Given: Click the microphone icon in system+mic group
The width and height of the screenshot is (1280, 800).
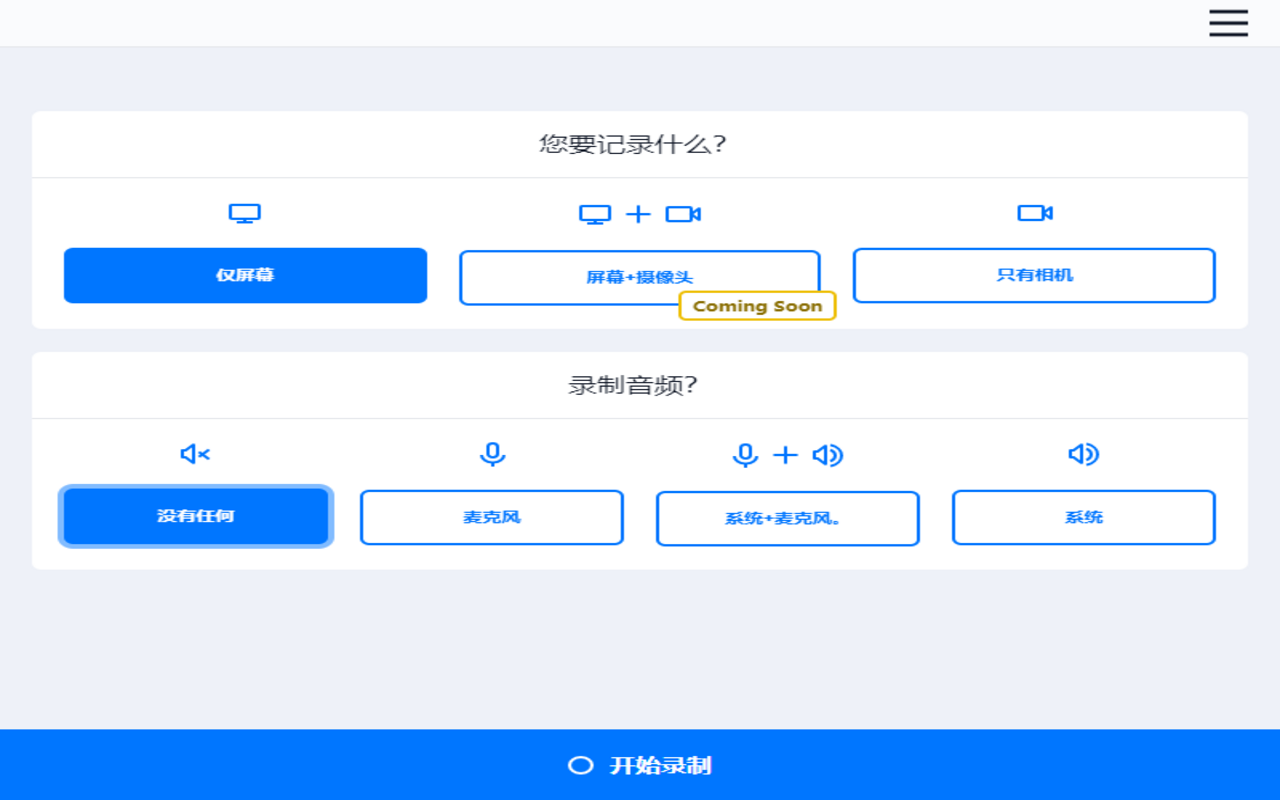Looking at the screenshot, I should pos(745,456).
